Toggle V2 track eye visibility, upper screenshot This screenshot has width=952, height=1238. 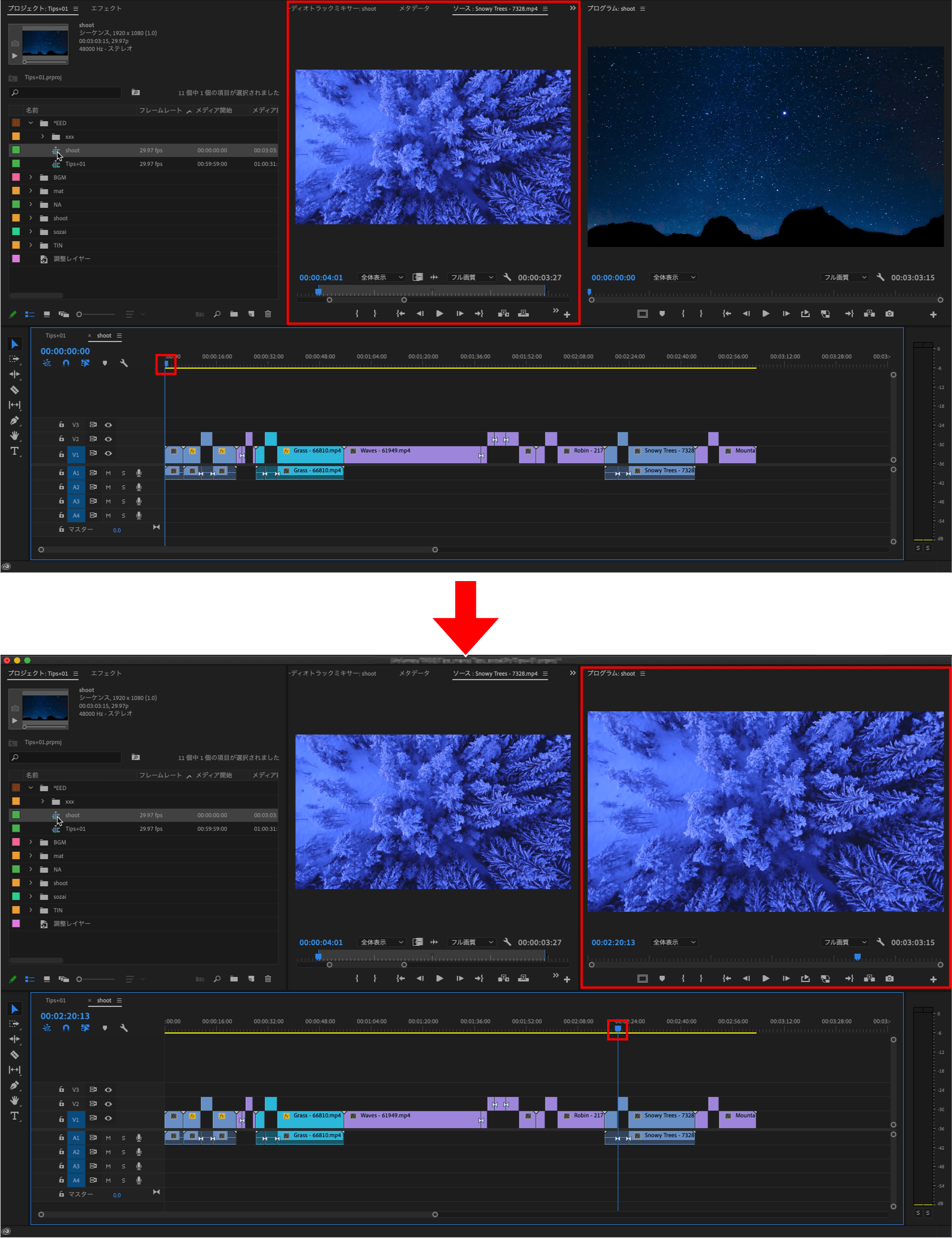(108, 439)
